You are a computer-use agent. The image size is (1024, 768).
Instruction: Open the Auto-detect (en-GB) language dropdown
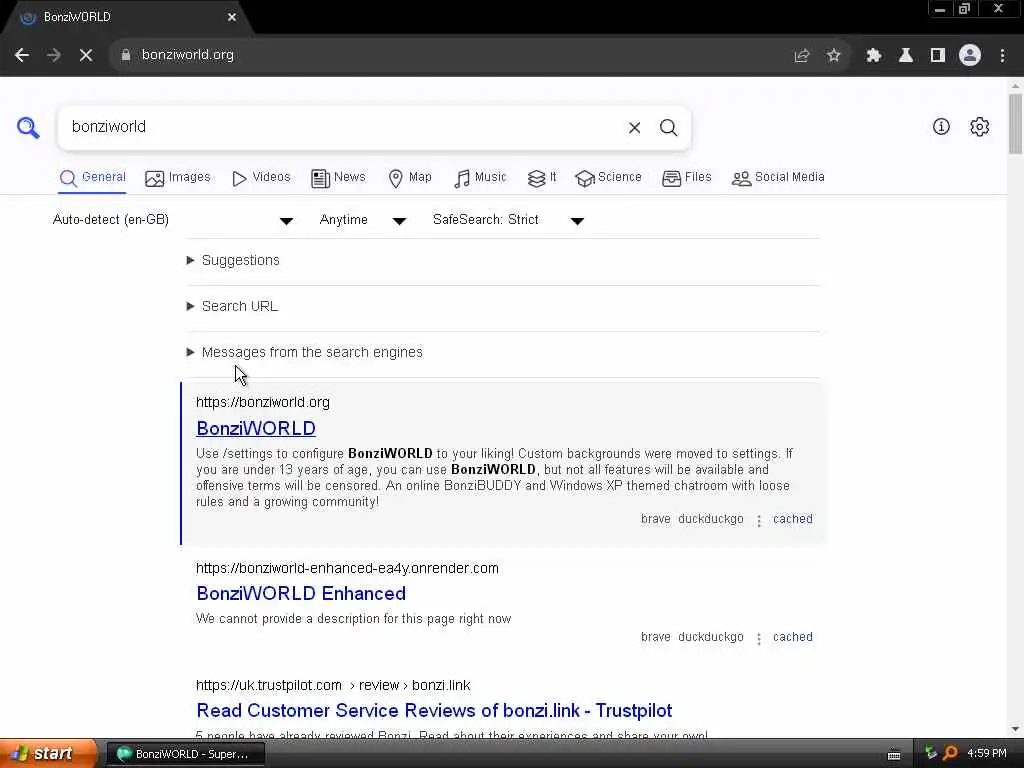pos(172,220)
